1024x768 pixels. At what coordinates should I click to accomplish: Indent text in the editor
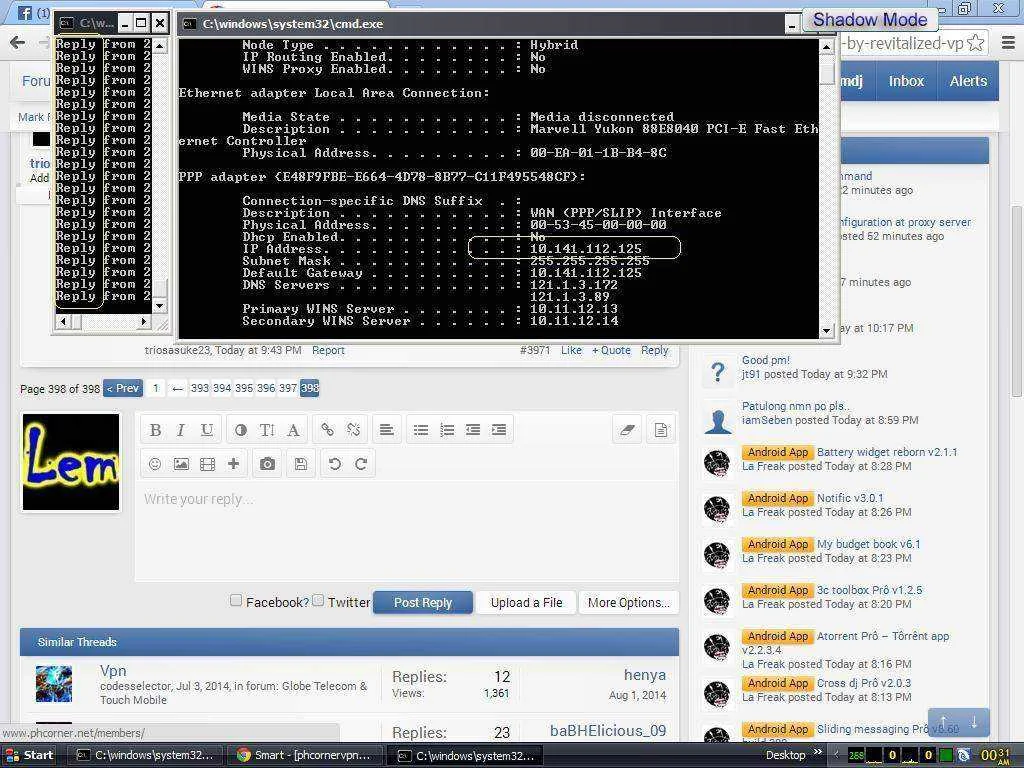499,430
